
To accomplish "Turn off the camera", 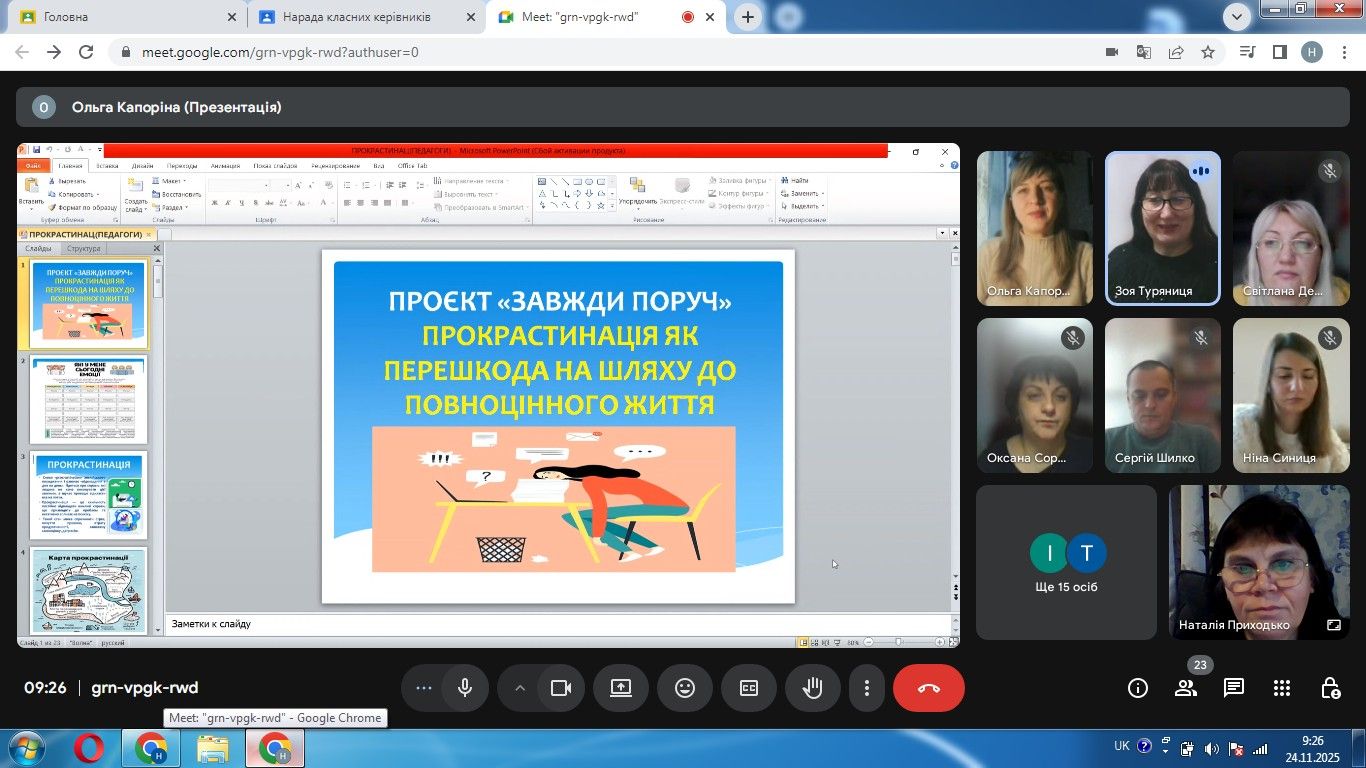I will click(561, 688).
